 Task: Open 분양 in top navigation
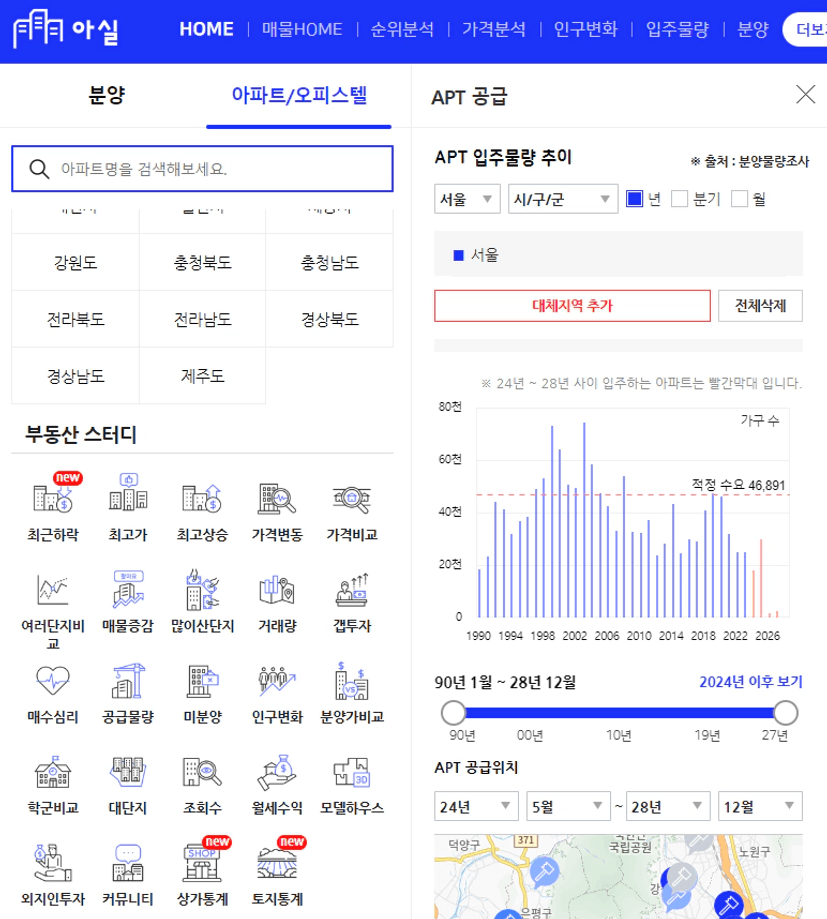pos(753,29)
